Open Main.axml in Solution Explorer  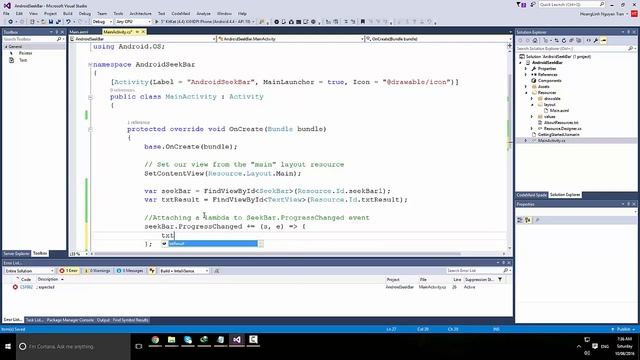(x=559, y=111)
